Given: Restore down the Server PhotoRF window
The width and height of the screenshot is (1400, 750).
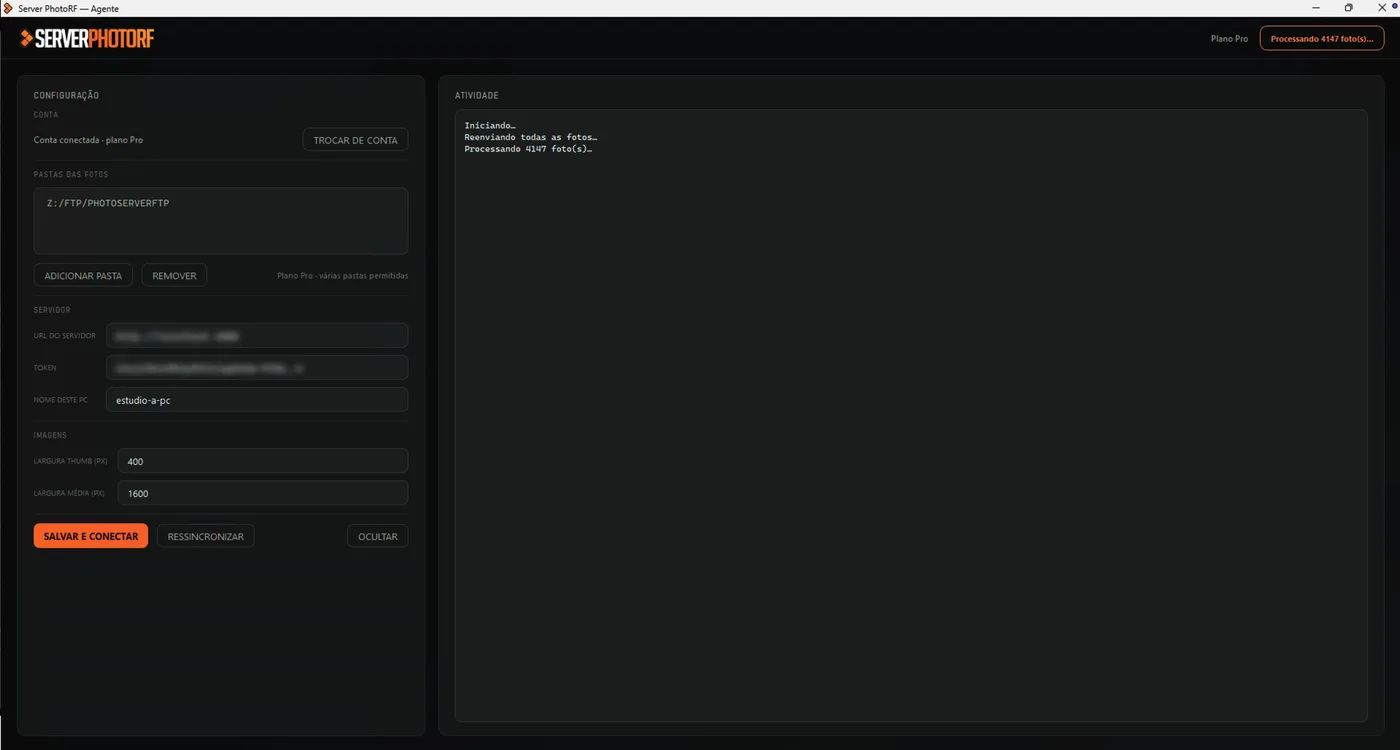Looking at the screenshot, I should (x=1349, y=8).
